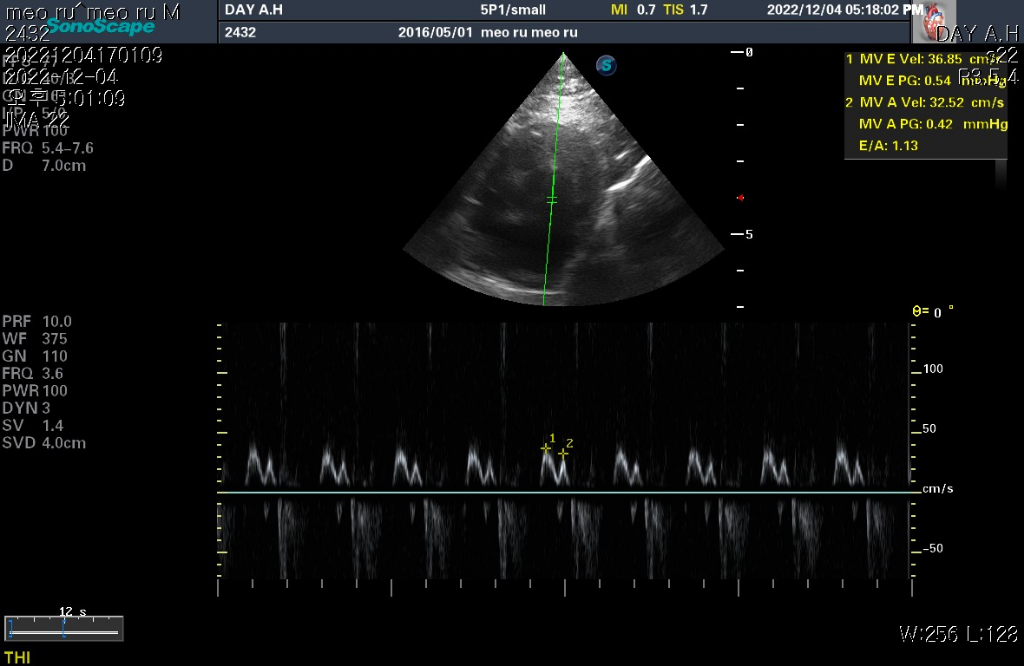Toggle the THI indicator
Viewport: 1024px width, 666px height.
click(17, 656)
